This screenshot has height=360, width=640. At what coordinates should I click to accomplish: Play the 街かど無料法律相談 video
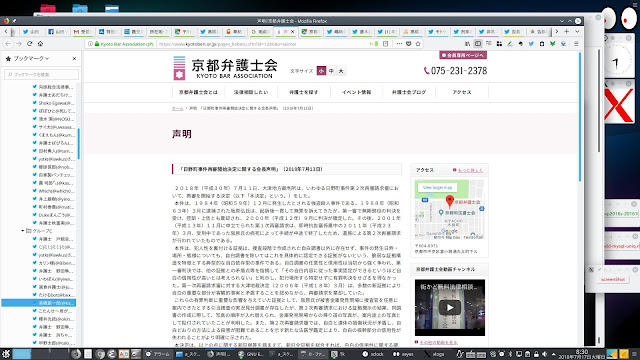click(450, 307)
